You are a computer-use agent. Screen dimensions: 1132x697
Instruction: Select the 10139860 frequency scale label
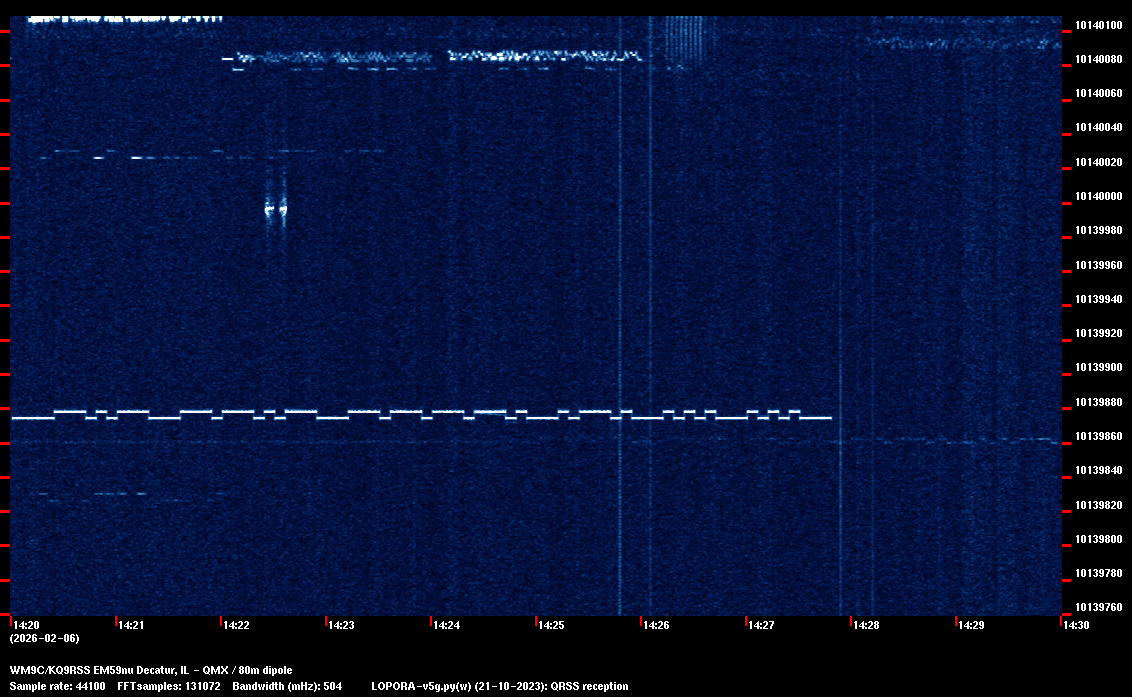tap(1098, 437)
